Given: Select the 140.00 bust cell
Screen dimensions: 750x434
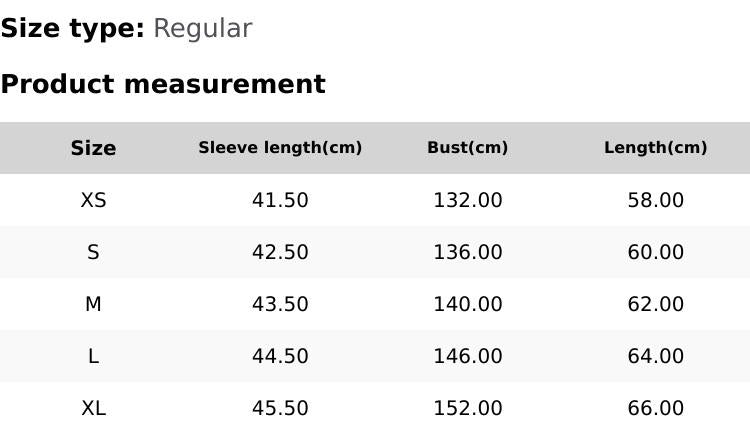Looking at the screenshot, I should coord(467,304).
